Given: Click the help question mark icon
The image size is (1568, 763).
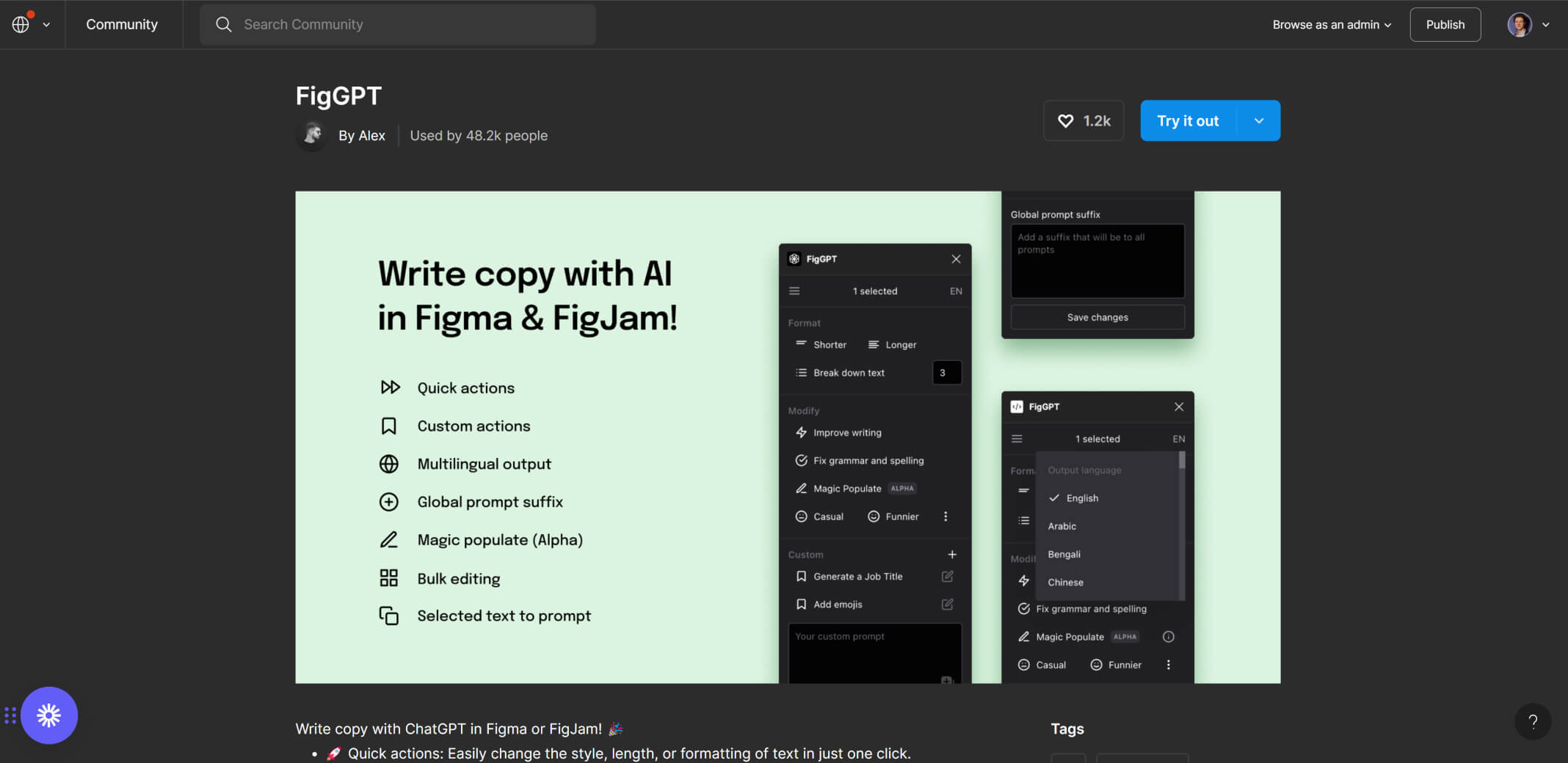Looking at the screenshot, I should [1533, 721].
